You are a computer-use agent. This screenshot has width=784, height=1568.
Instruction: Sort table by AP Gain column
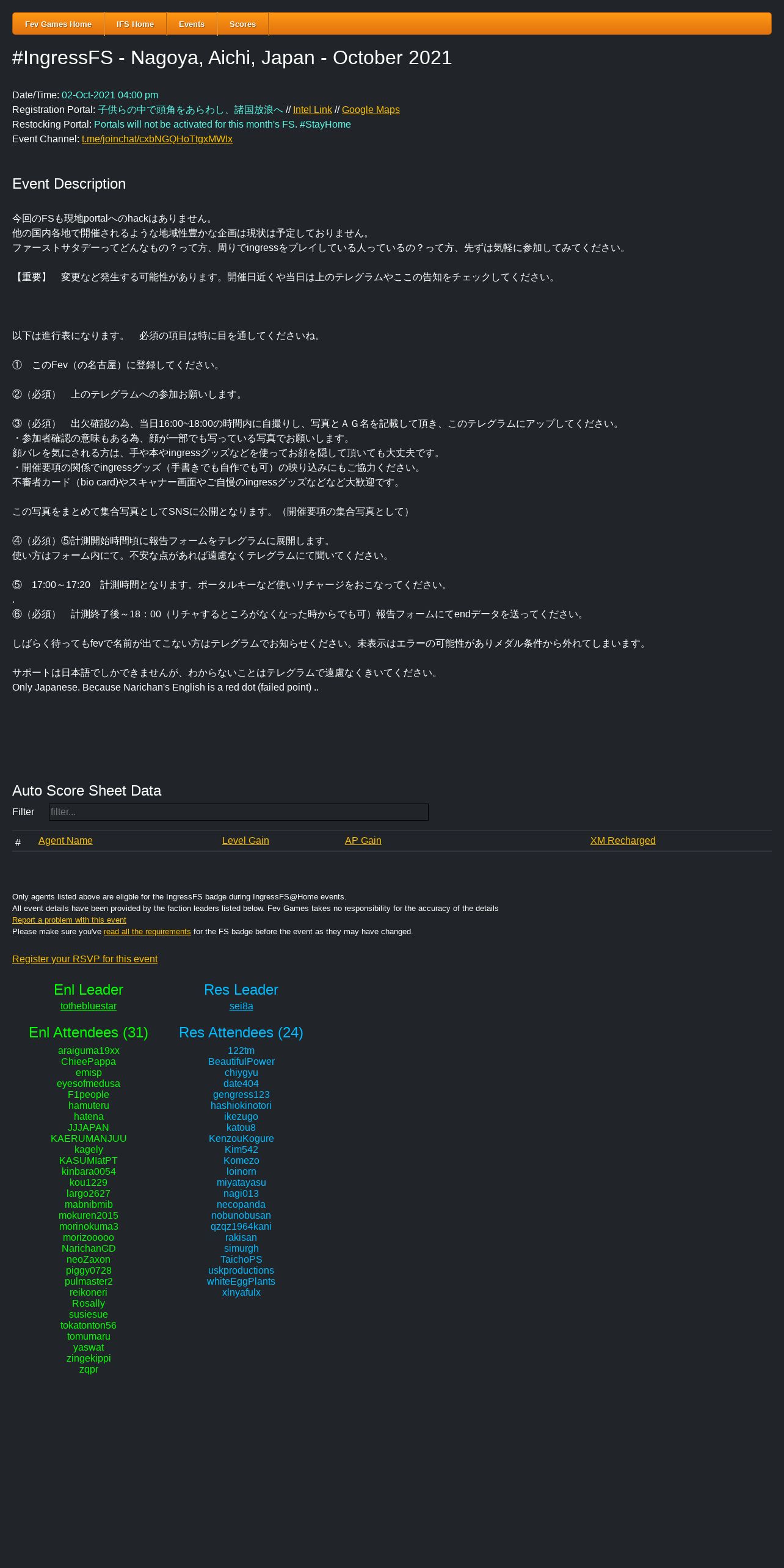[363, 841]
